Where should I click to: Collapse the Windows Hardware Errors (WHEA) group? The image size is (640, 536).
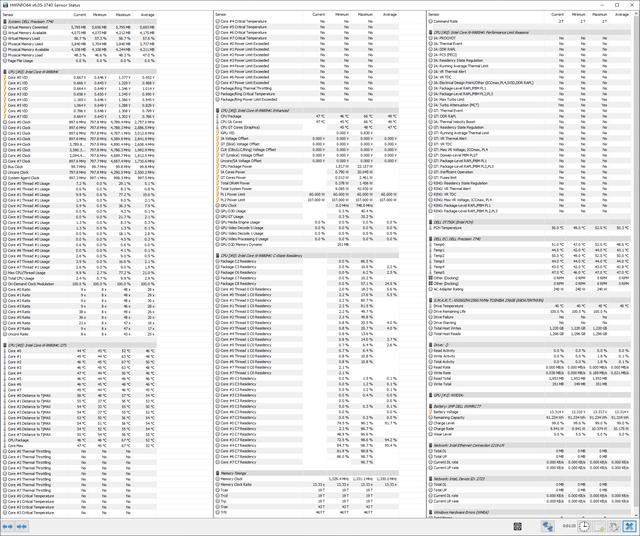[x=529, y=512]
